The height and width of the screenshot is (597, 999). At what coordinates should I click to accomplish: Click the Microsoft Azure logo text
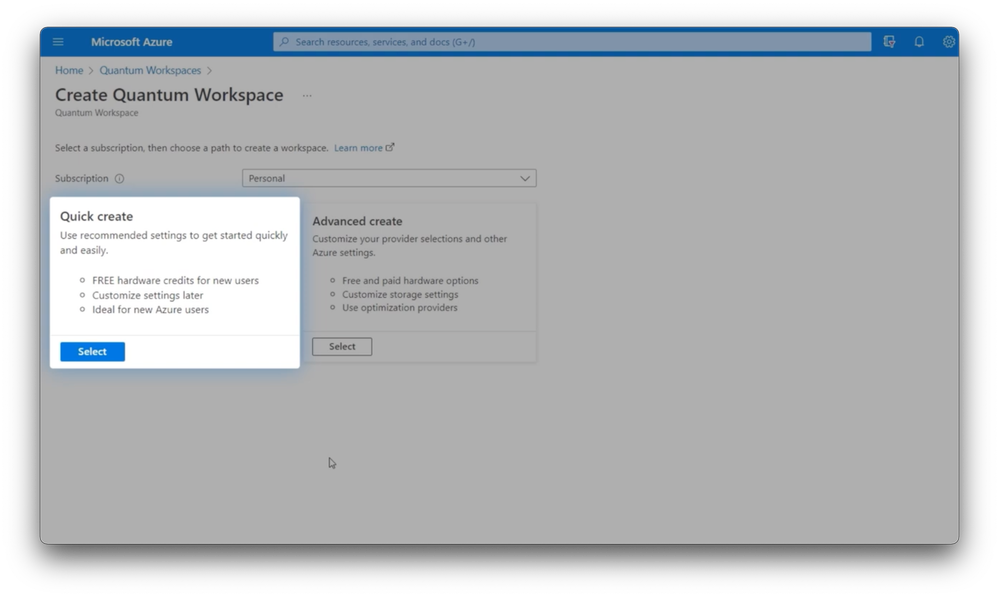tap(132, 42)
